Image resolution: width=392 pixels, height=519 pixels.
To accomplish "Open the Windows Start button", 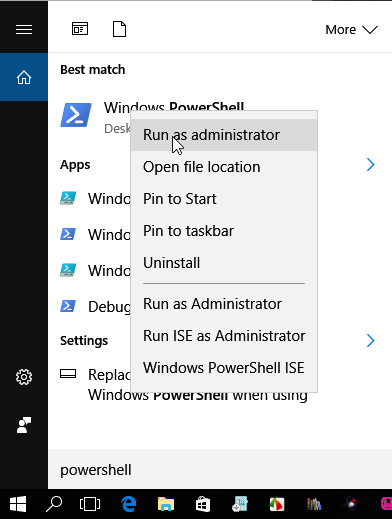I will tap(18, 504).
